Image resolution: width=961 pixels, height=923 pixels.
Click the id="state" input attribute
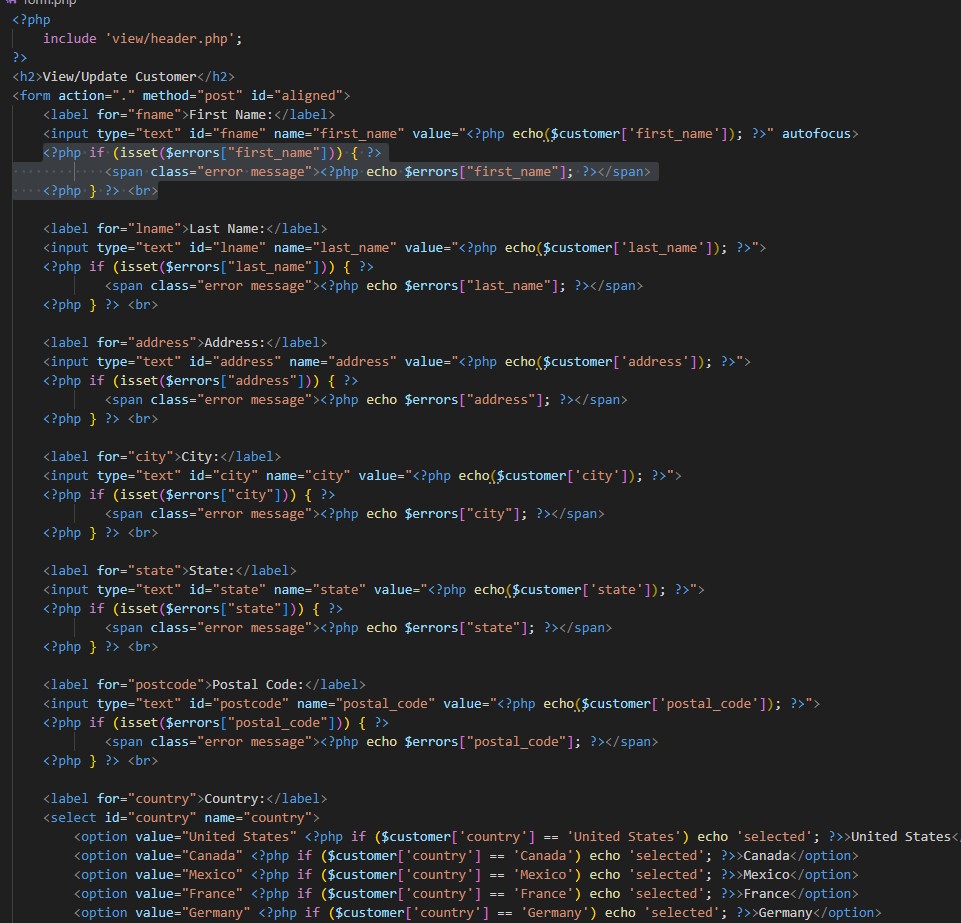(x=227, y=590)
